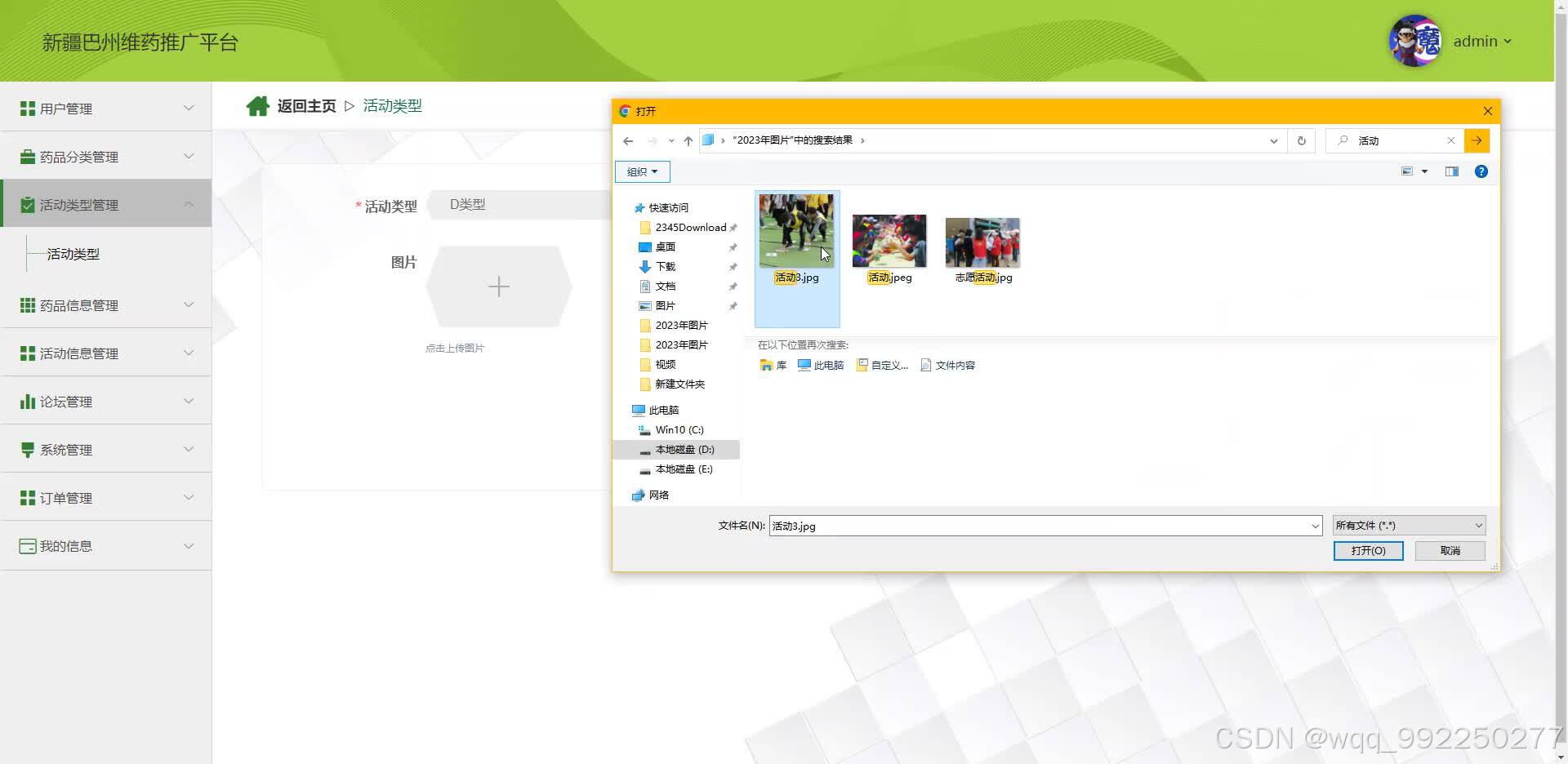Image resolution: width=1568 pixels, height=764 pixels.
Task: Click the plus icon to upload a picture
Action: pos(499,286)
